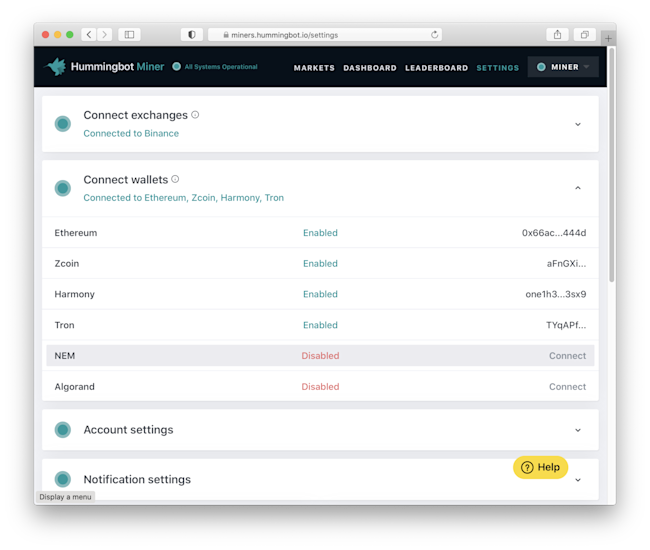Click the Tron address TYqAPf...
The image size is (650, 550).
[566, 325]
